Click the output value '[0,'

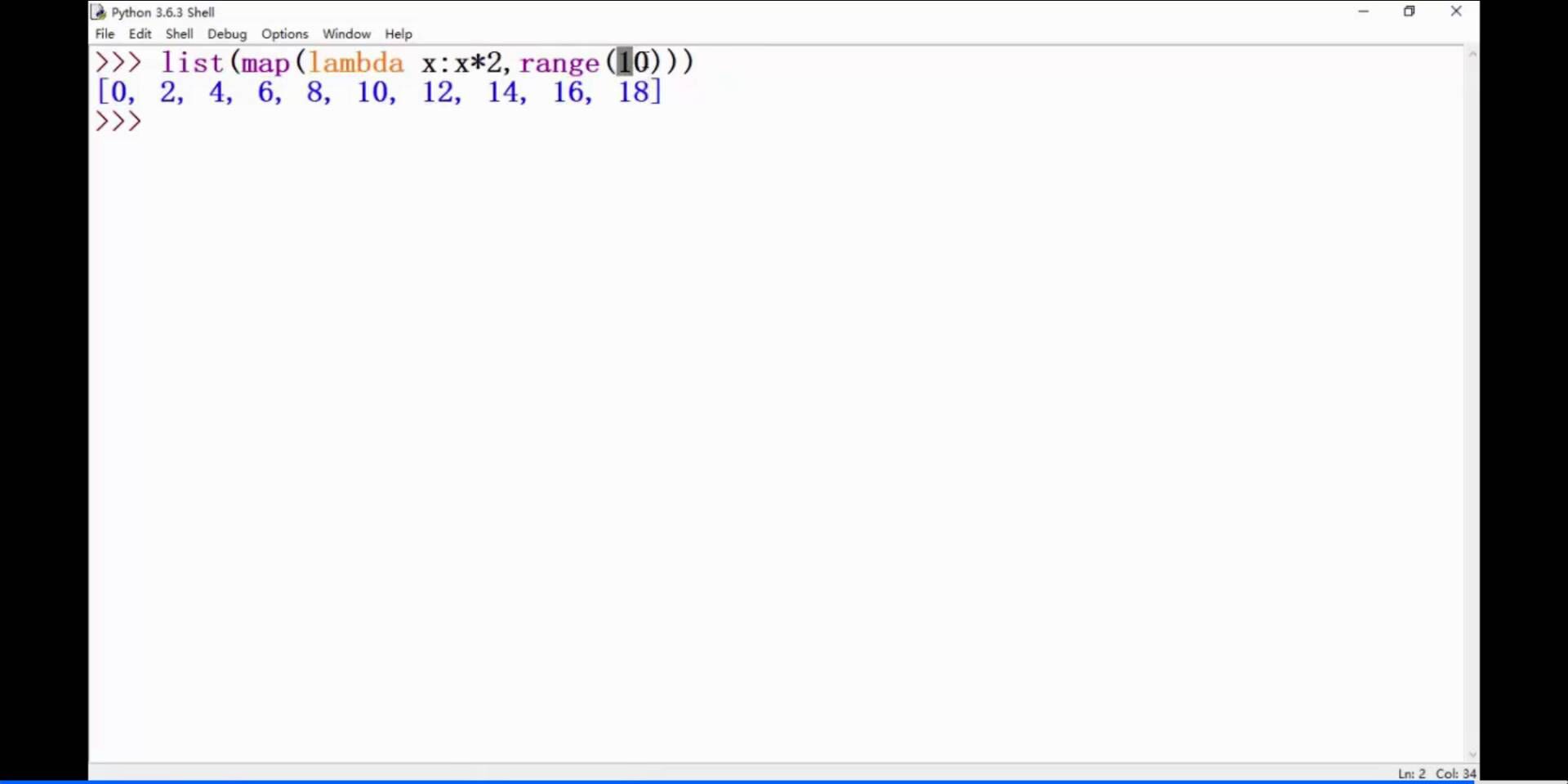(116, 91)
